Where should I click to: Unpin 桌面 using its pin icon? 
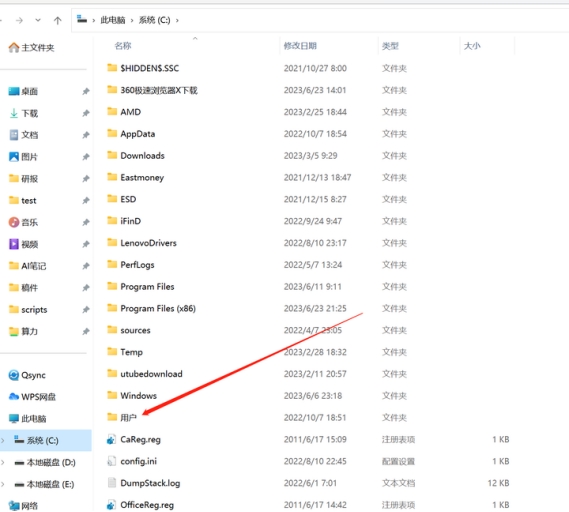pos(86,91)
